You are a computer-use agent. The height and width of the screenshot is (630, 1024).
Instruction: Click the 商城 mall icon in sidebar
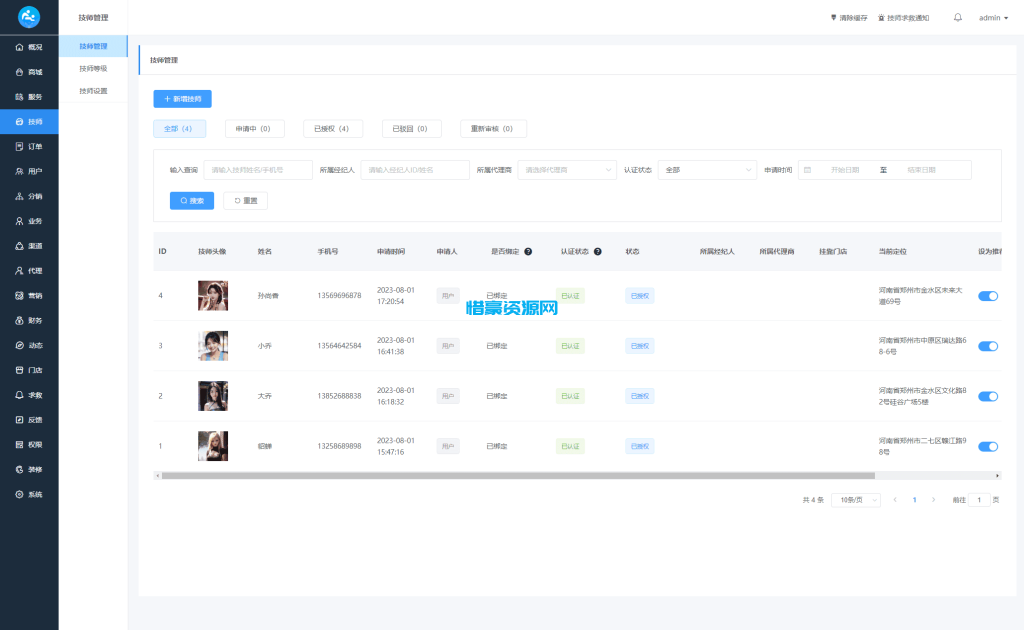coord(20,72)
